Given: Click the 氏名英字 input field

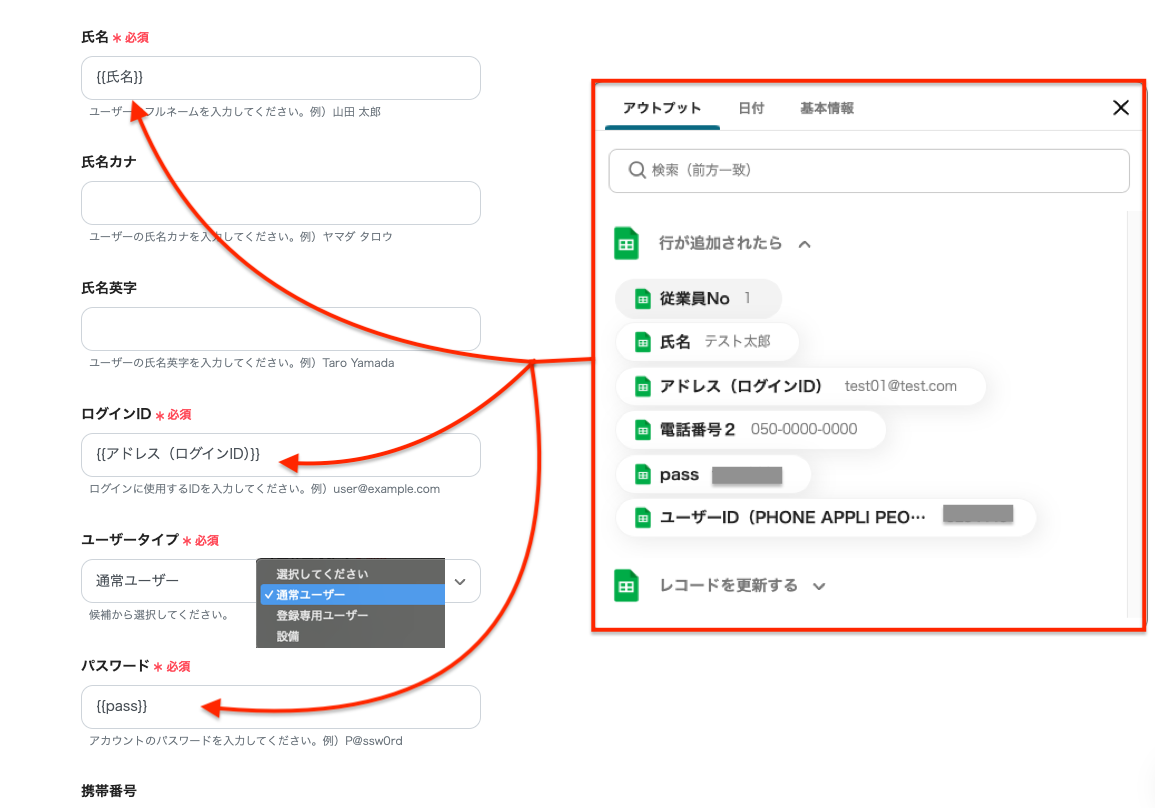Looking at the screenshot, I should (x=281, y=329).
